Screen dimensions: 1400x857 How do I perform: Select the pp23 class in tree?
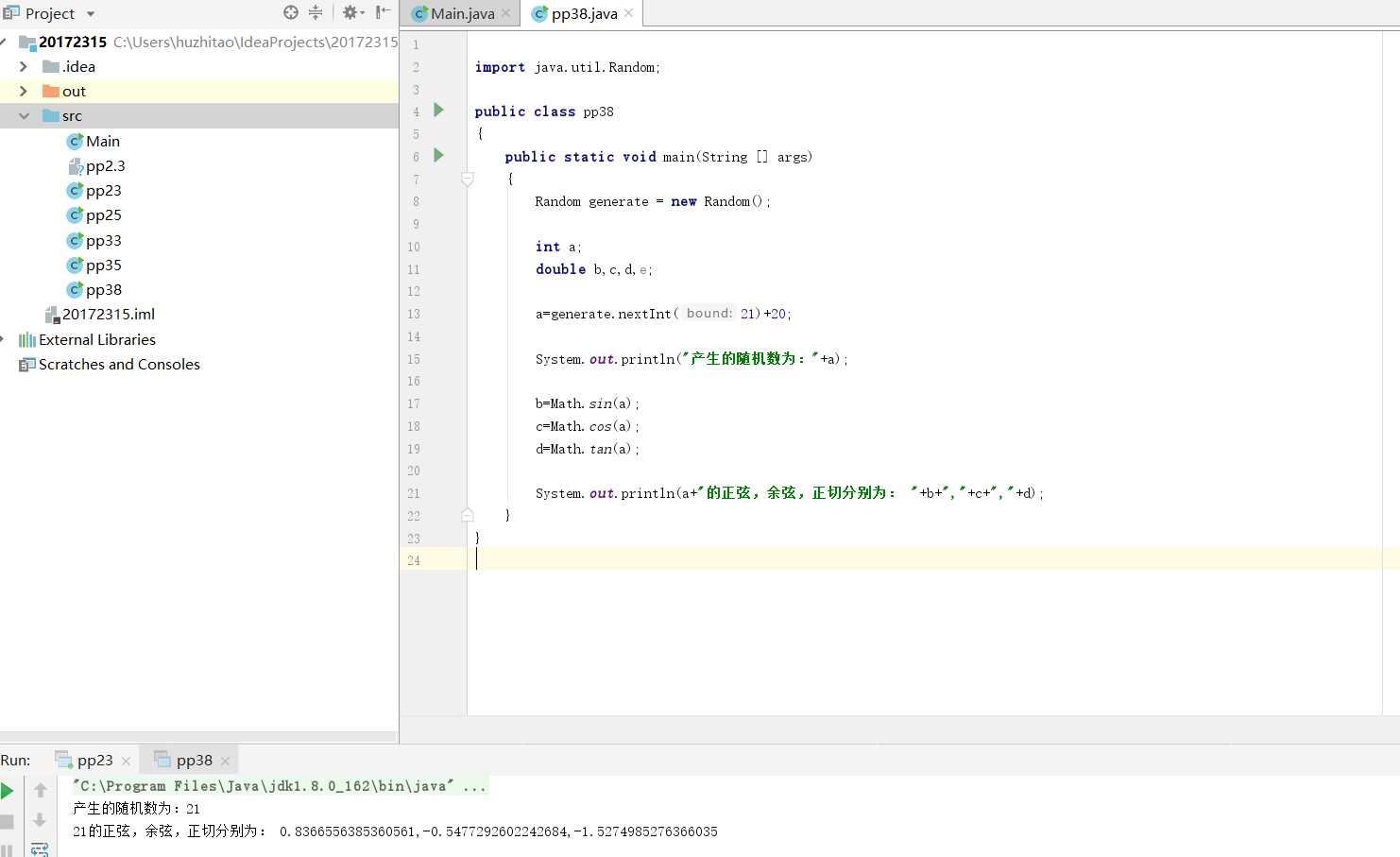pos(94,190)
